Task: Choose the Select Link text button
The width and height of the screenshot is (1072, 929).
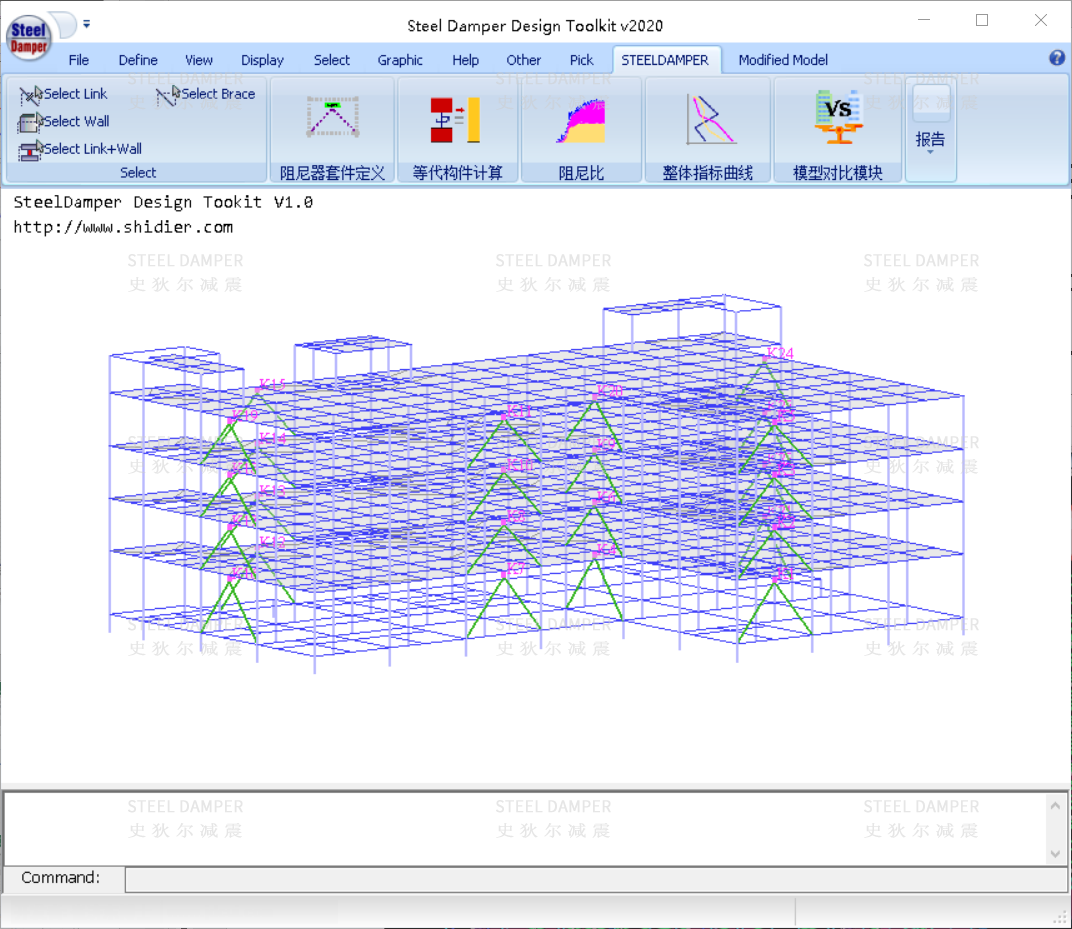Action: 76,94
